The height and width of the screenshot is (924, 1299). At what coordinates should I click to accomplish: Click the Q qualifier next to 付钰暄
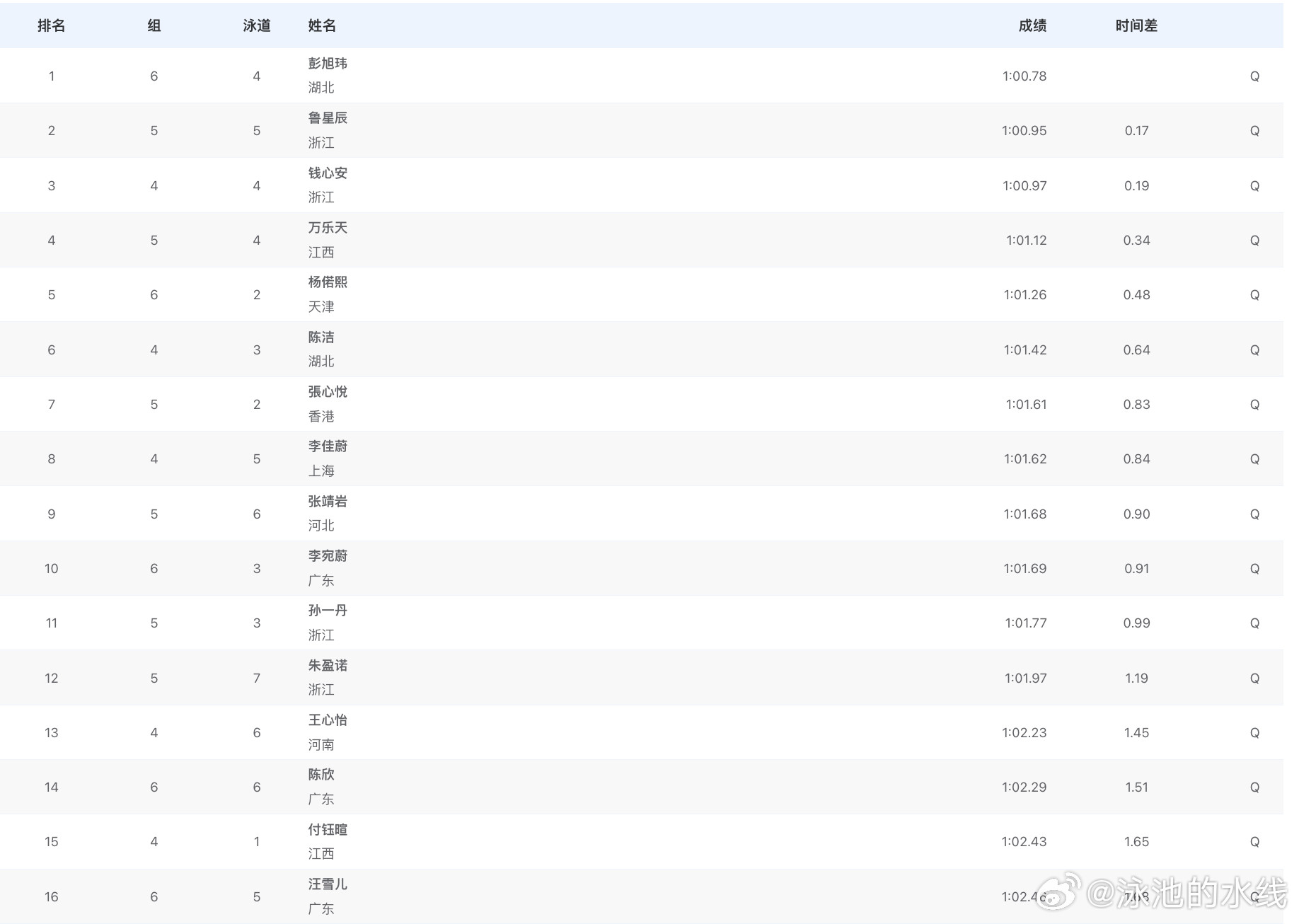coord(1255,841)
